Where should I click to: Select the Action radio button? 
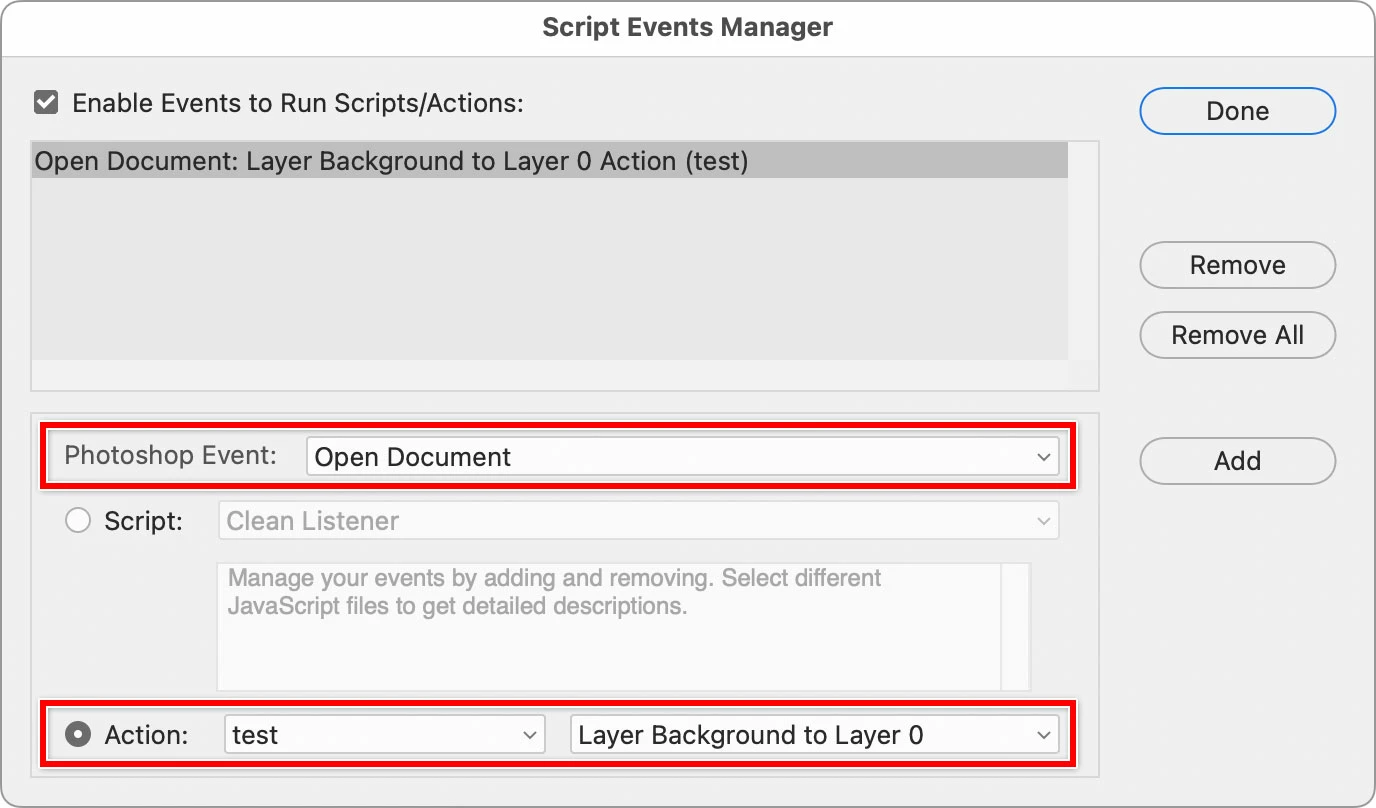78,735
